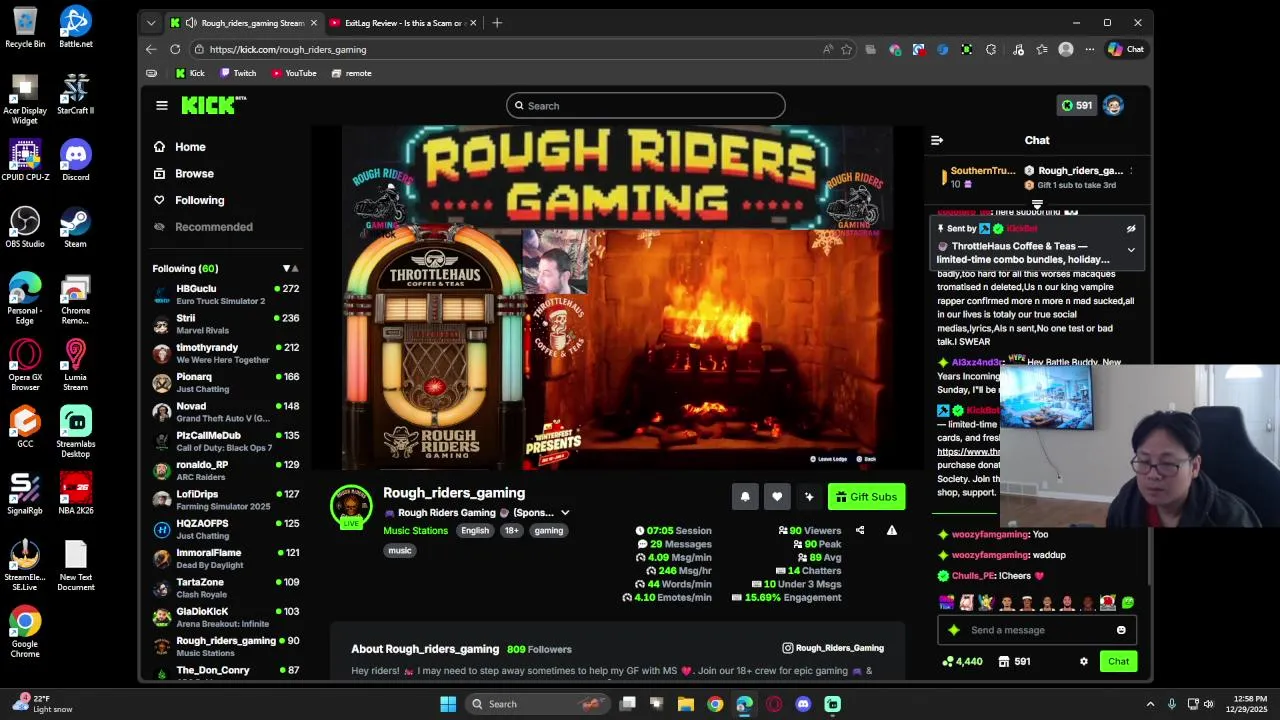Click Gift Subs button
This screenshot has width=1280, height=720.
point(866,497)
